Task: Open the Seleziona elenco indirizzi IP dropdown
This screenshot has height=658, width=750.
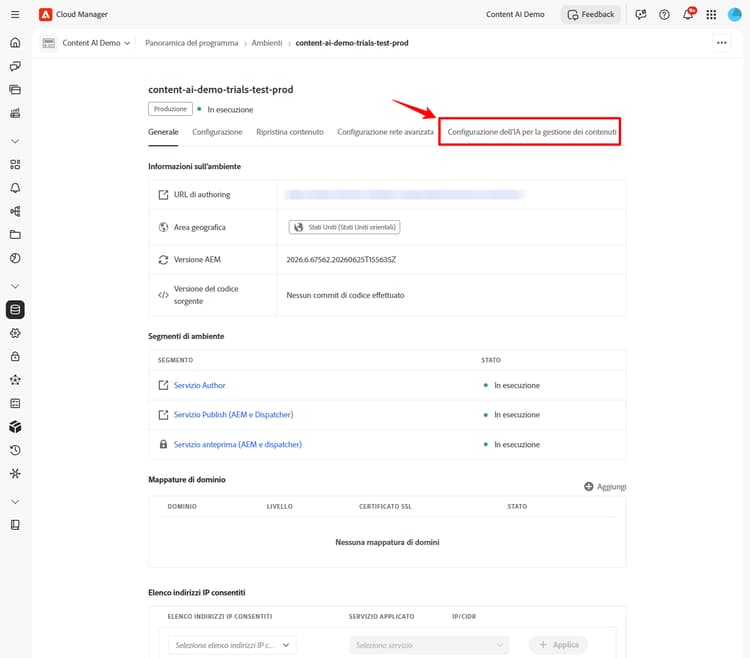Action: tap(232, 645)
